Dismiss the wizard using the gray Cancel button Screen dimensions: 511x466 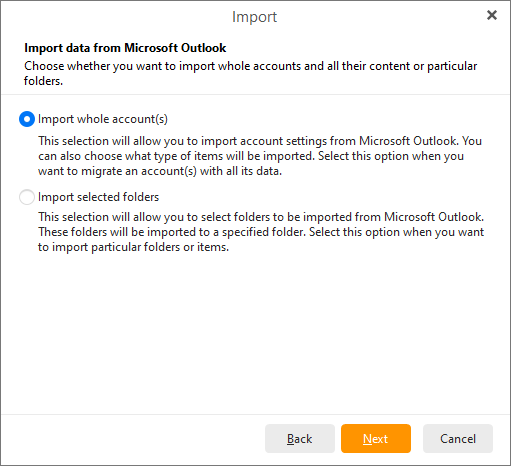458,438
